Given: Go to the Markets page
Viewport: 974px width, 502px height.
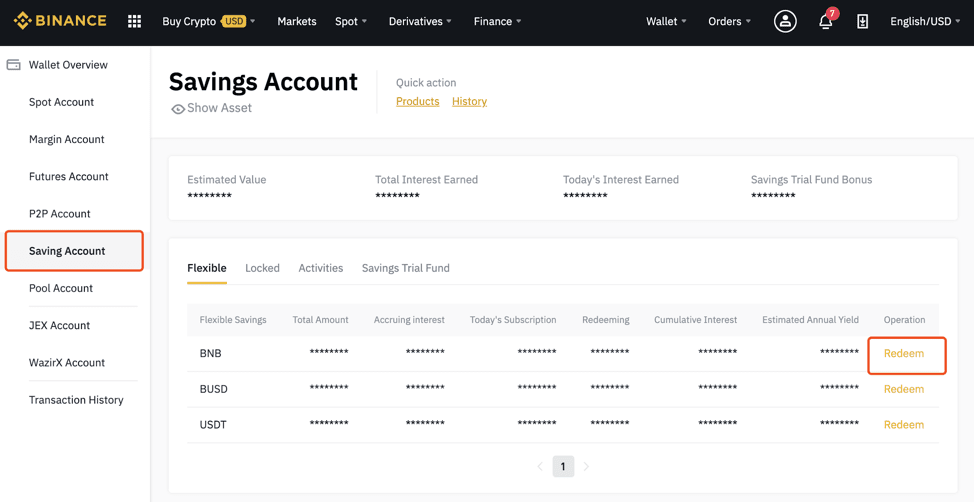Looking at the screenshot, I should 297,21.
